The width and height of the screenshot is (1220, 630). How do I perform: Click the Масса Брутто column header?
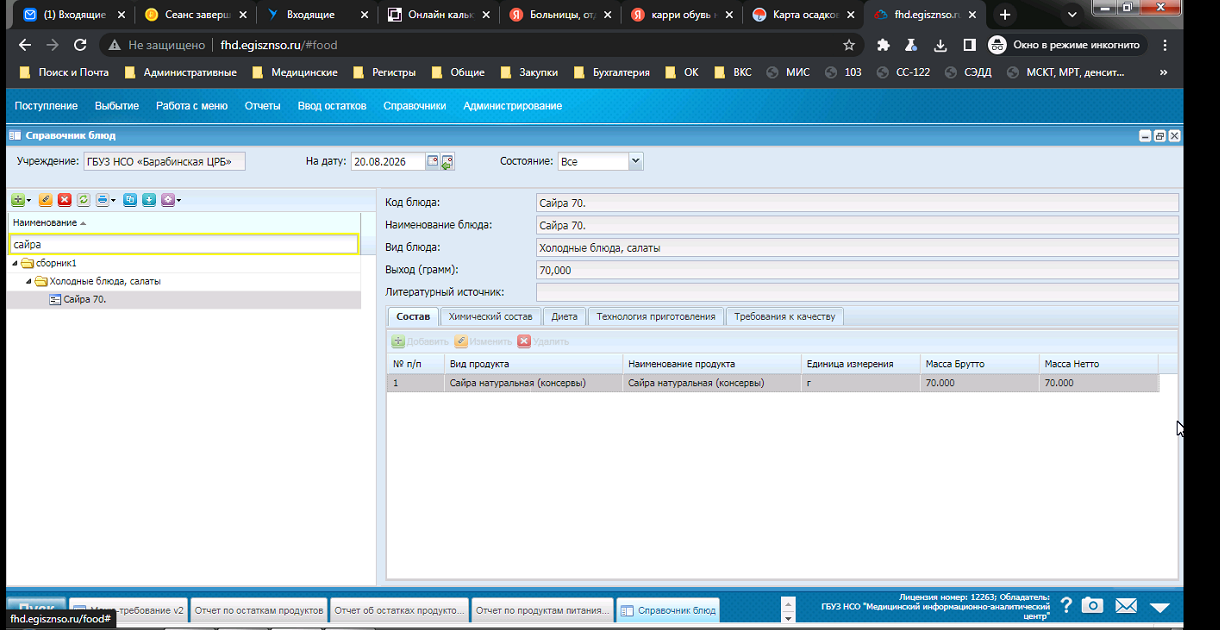pos(979,364)
